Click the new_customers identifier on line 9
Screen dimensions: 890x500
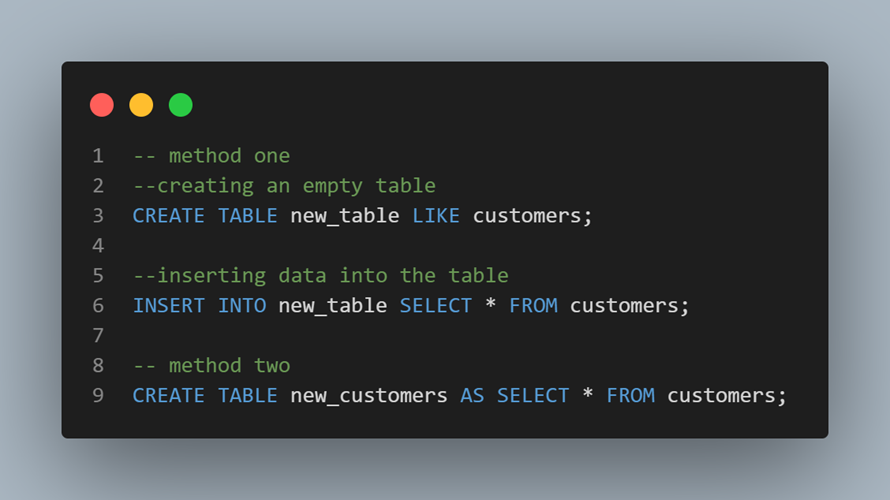(369, 396)
